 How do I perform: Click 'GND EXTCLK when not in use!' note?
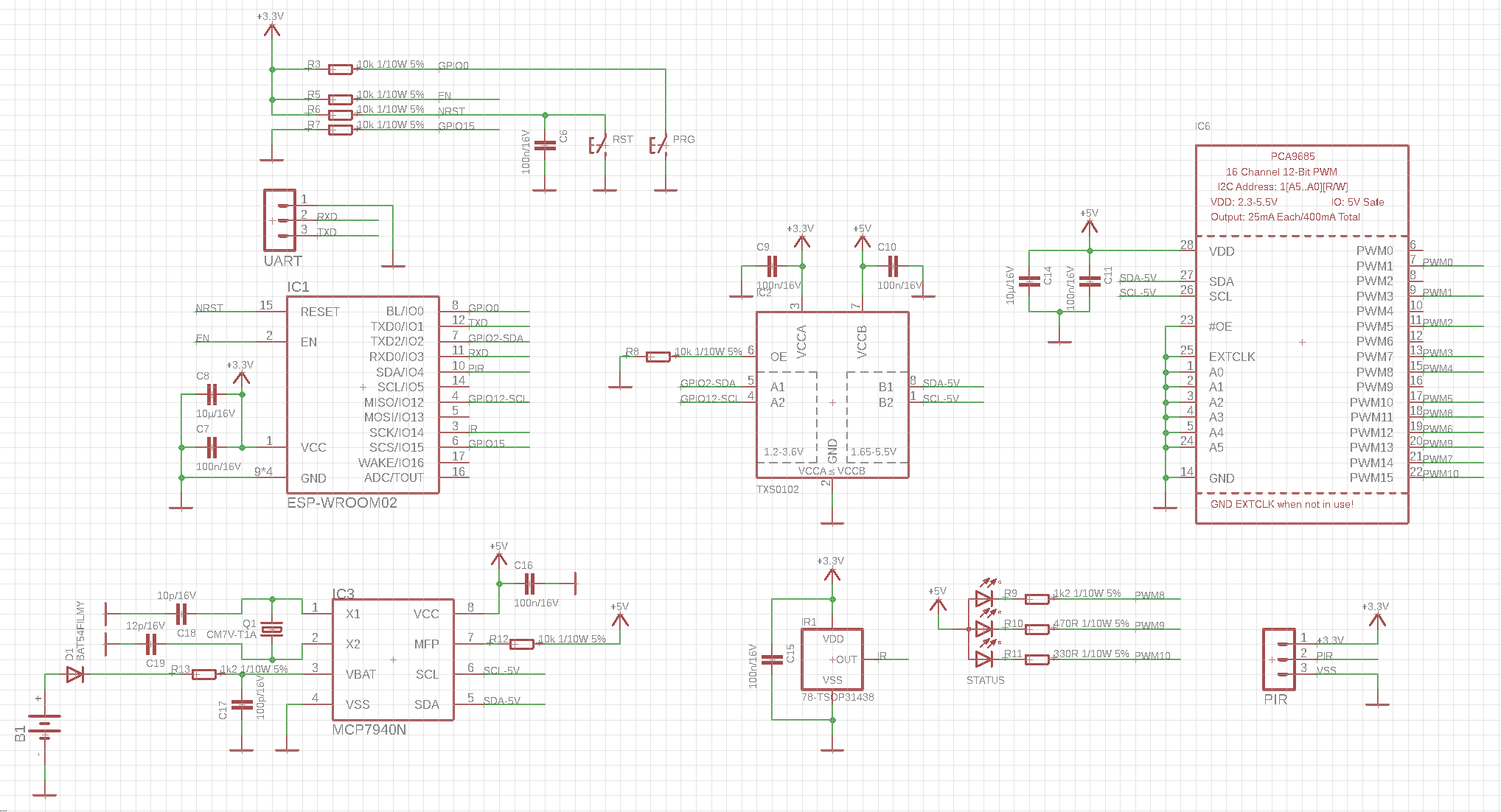1282,504
